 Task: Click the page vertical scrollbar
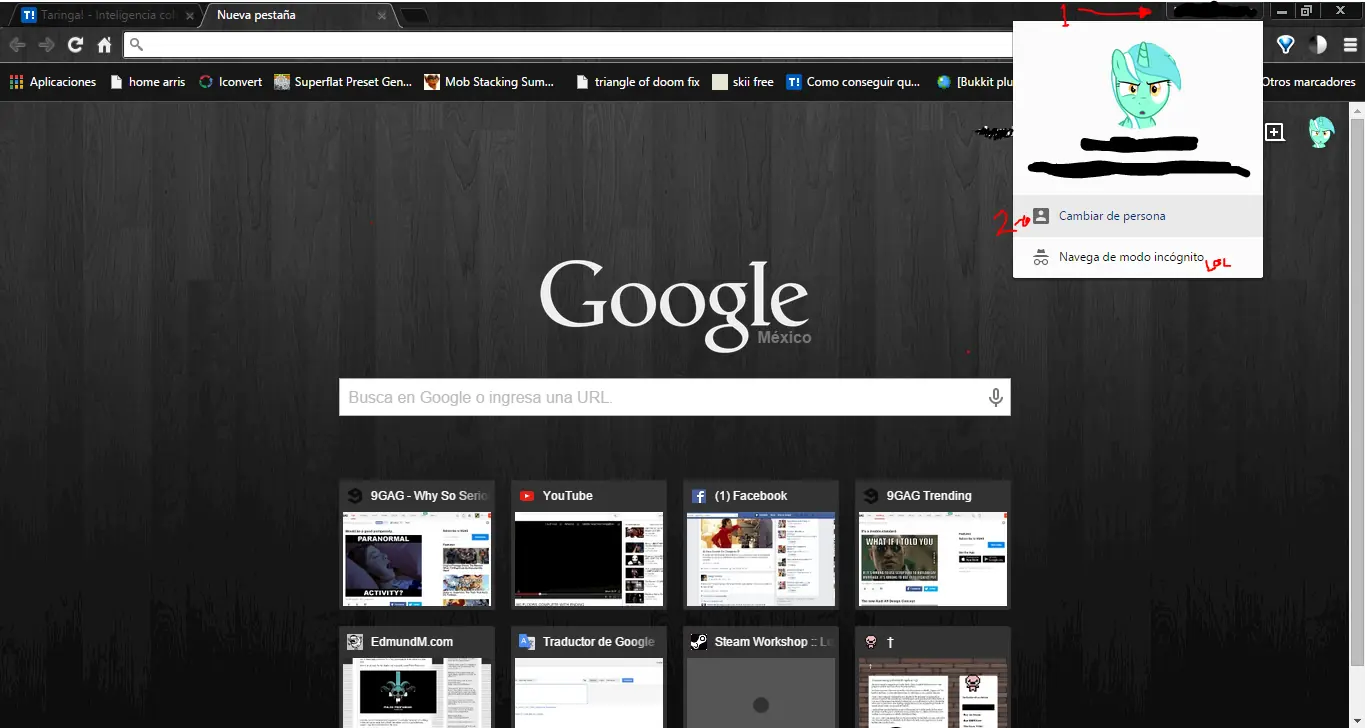[x=1357, y=390]
